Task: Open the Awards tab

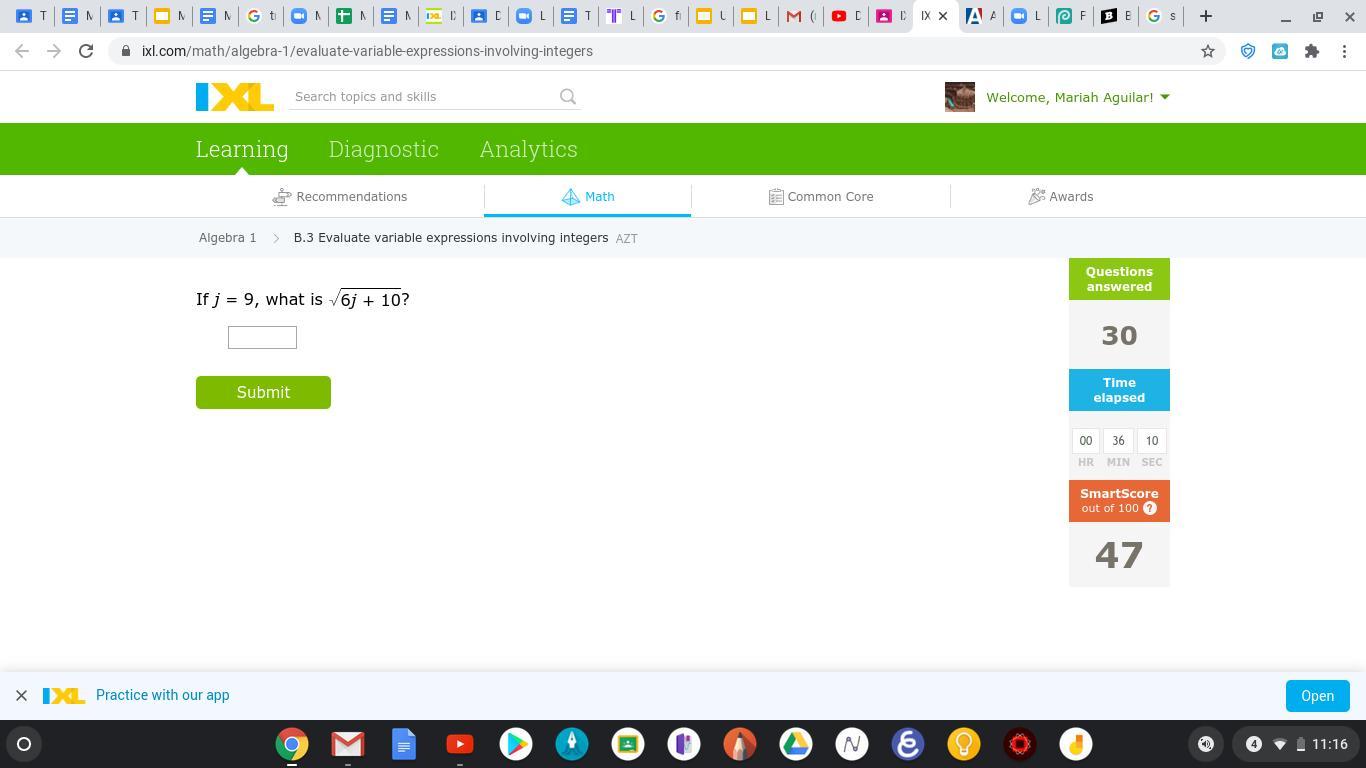Action: tap(1061, 197)
